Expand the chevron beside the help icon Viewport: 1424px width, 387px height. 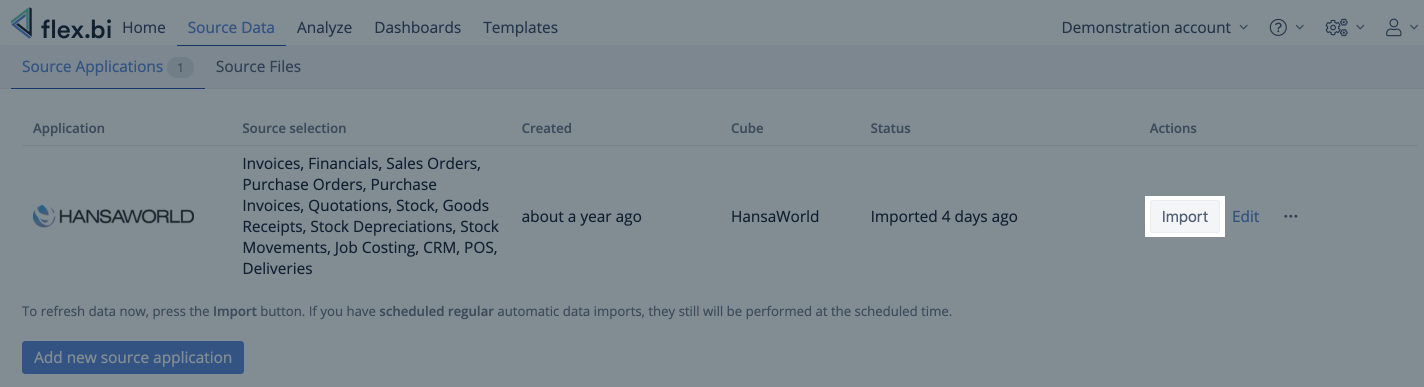[1300, 28]
